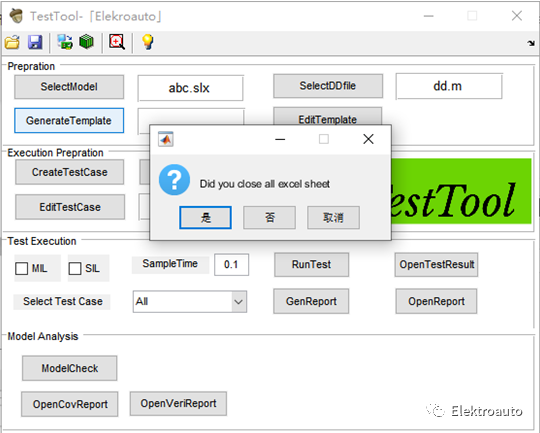Viewport: 540px width, 433px height.
Task: Open the Select Test Case dropdown
Action: (190, 302)
